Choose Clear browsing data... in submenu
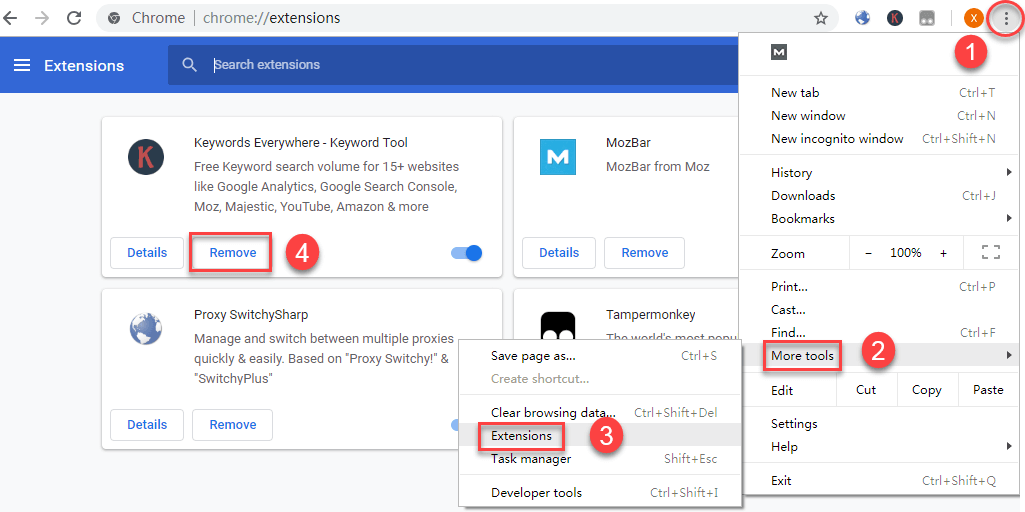1025x512 pixels. (600, 413)
